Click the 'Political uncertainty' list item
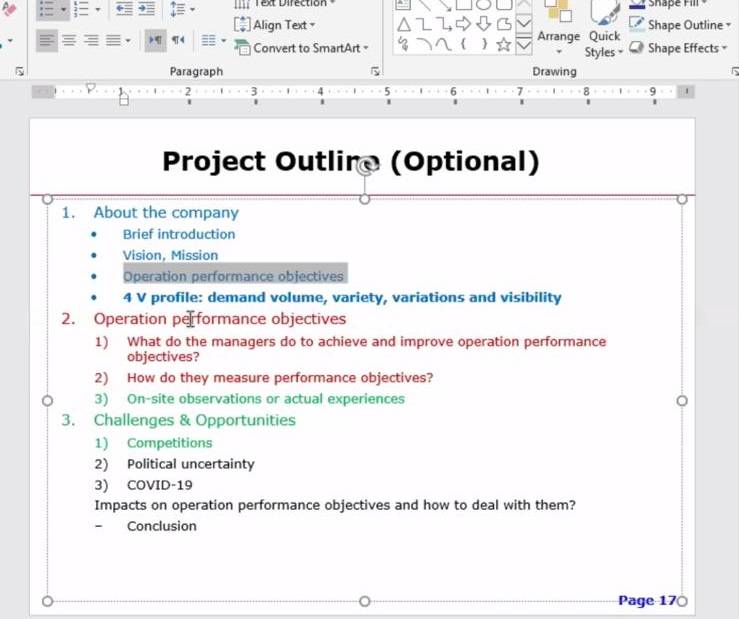The height and width of the screenshot is (619, 739). tap(190, 464)
